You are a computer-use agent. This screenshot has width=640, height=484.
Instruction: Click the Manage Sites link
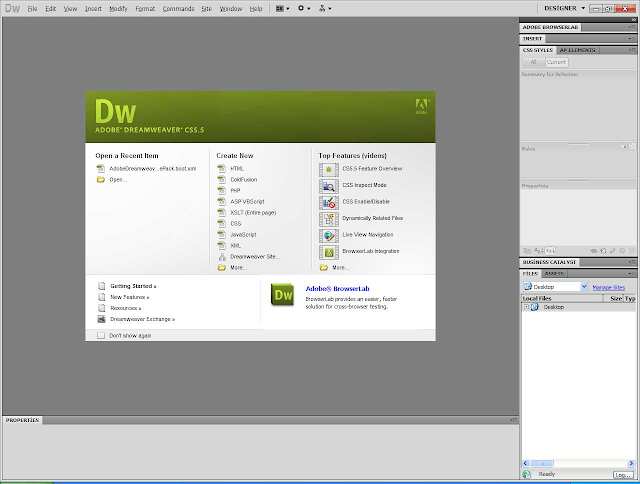coord(609,287)
